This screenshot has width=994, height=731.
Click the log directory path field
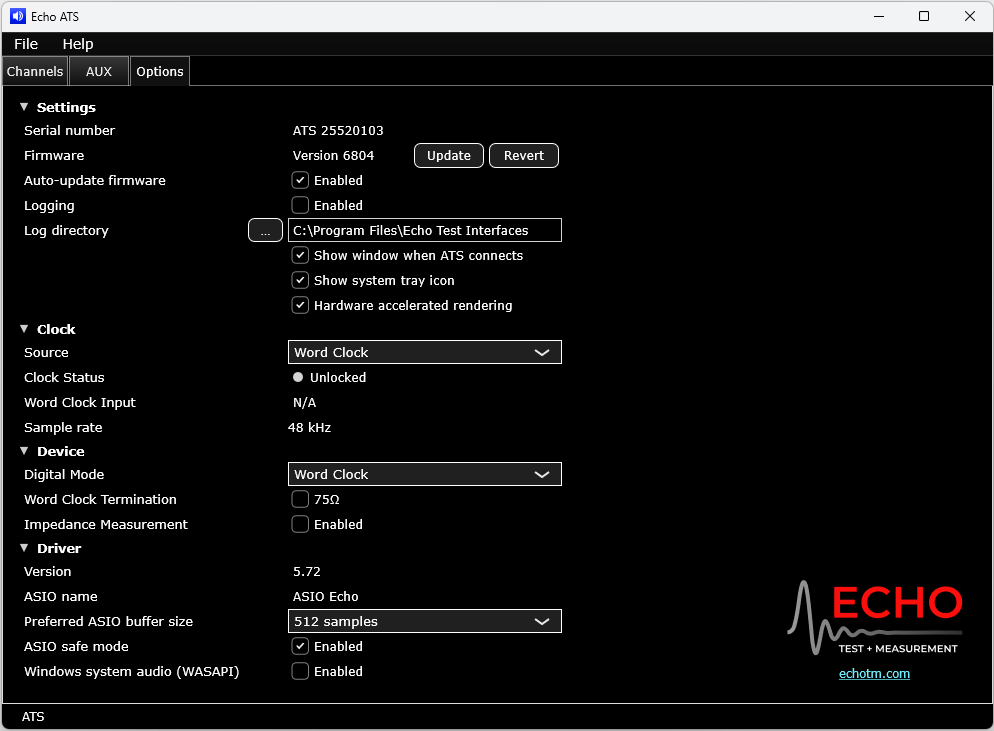tap(424, 230)
